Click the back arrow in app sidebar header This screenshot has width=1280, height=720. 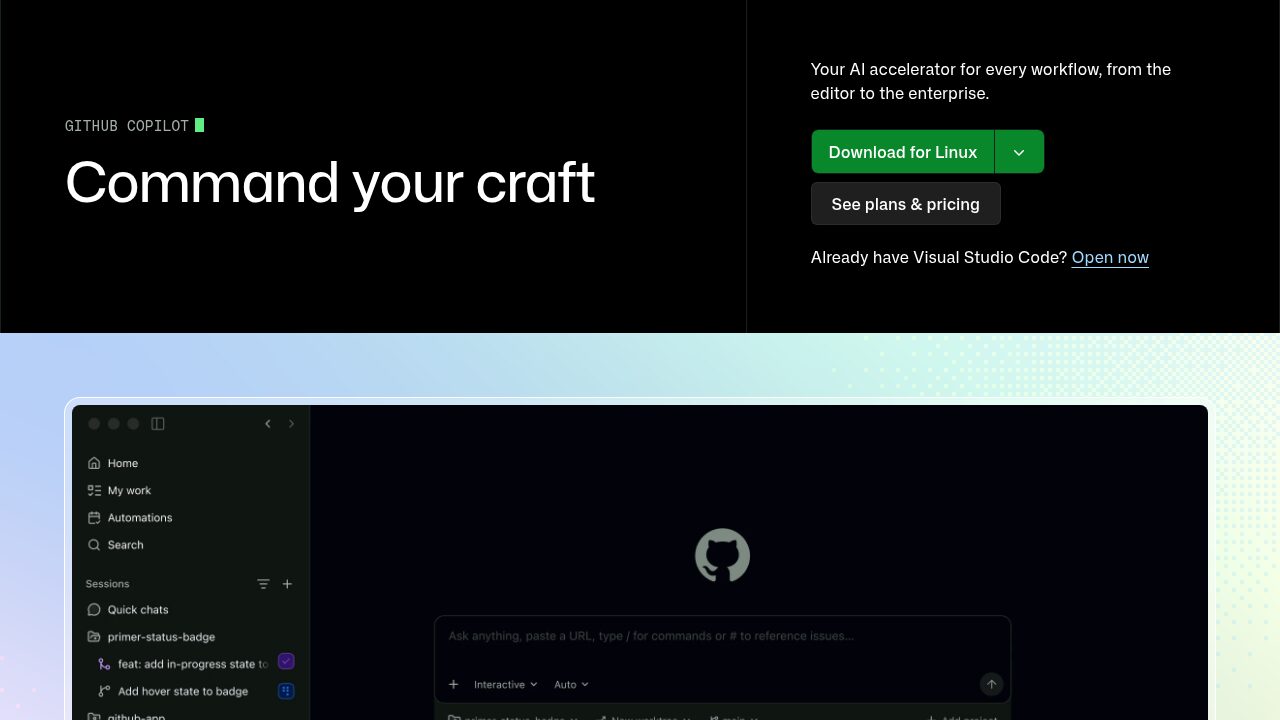268,424
